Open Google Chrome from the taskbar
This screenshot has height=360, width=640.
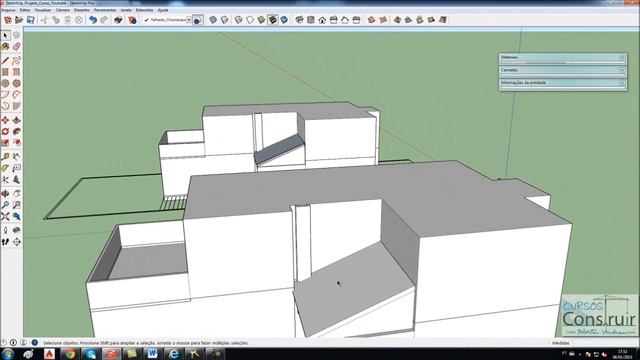[70, 353]
